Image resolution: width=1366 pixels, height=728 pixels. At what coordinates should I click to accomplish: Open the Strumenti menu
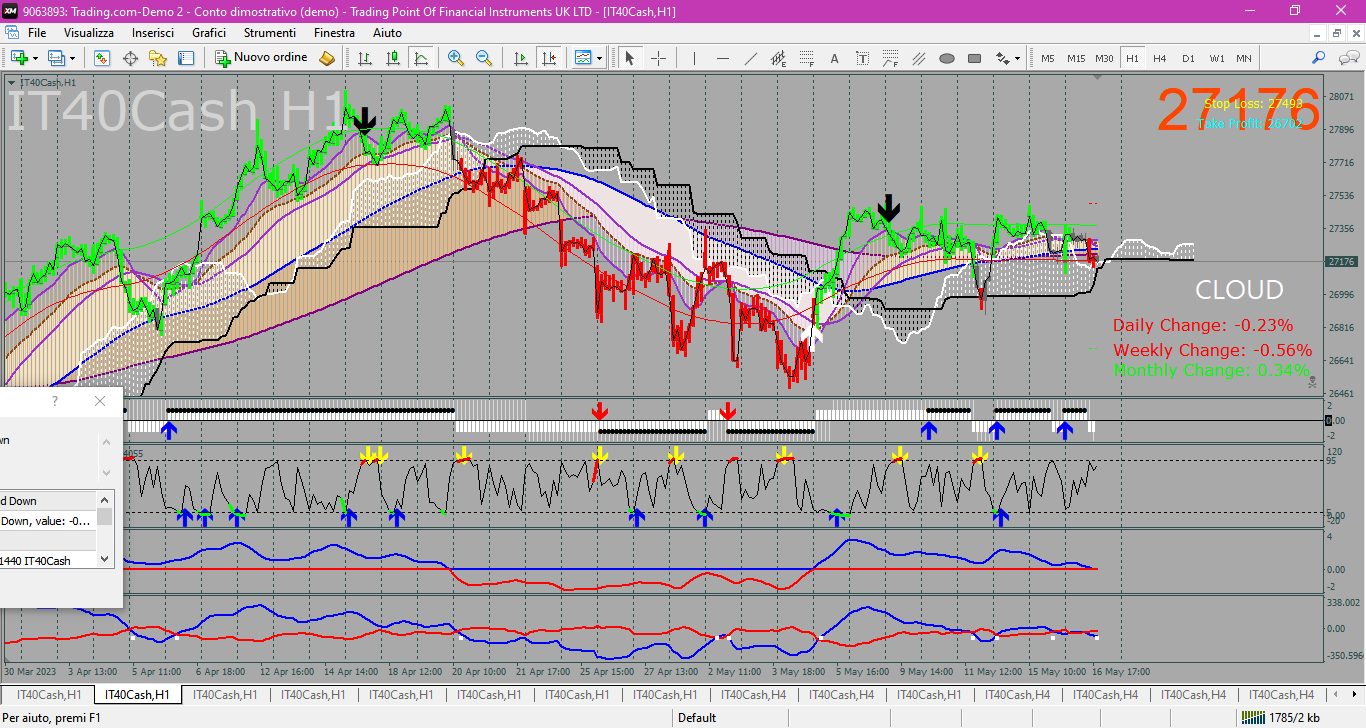click(269, 33)
